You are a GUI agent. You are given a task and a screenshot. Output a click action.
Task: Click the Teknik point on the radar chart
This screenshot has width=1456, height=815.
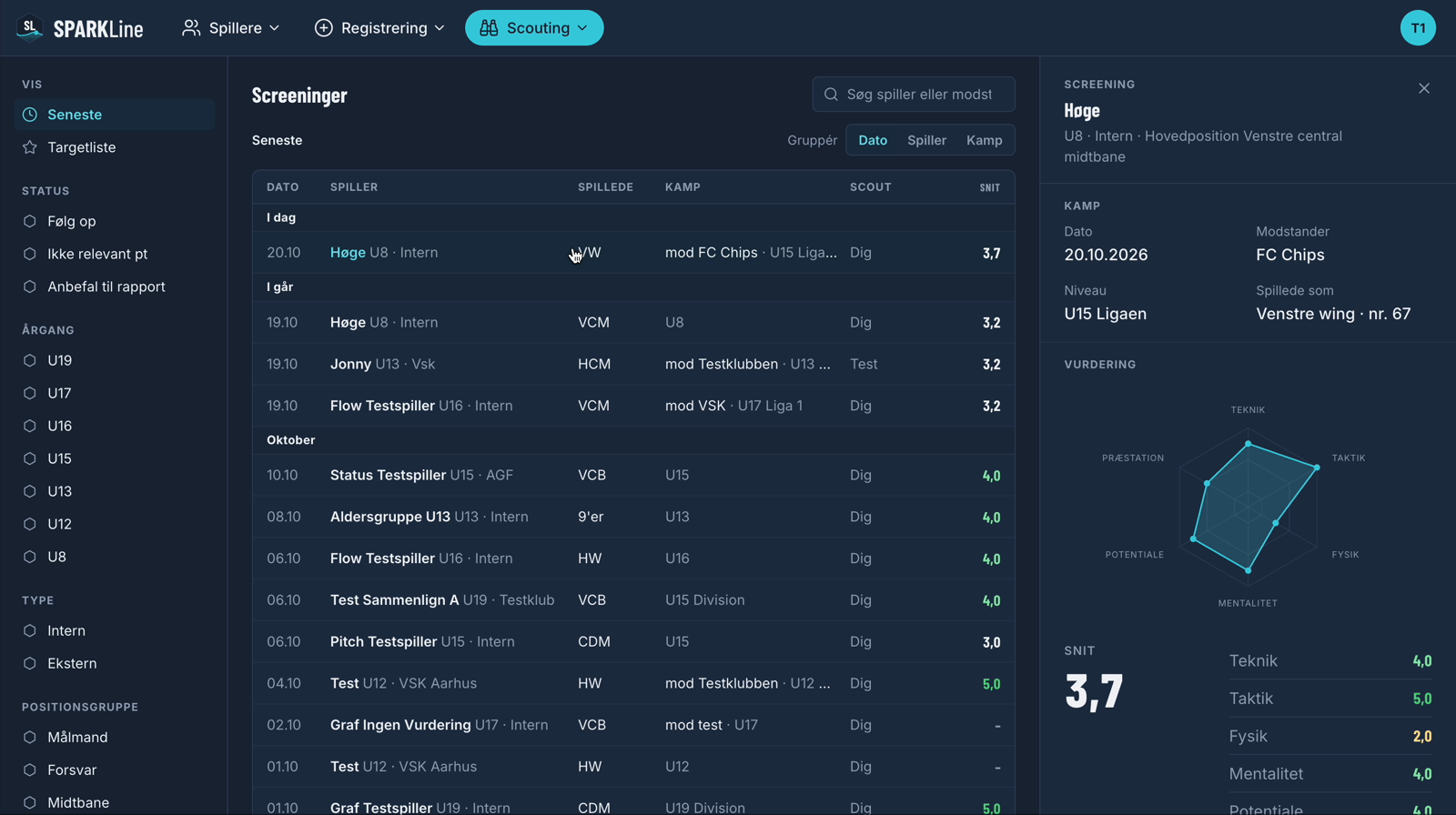tap(1249, 444)
